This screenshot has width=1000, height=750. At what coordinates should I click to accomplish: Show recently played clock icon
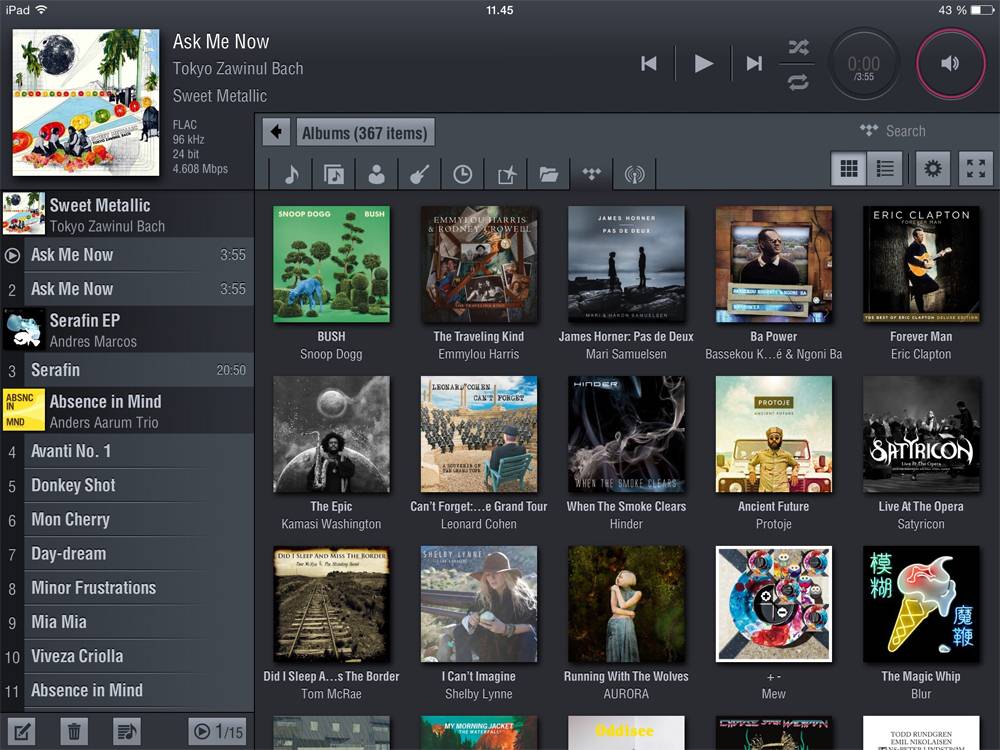tap(462, 173)
